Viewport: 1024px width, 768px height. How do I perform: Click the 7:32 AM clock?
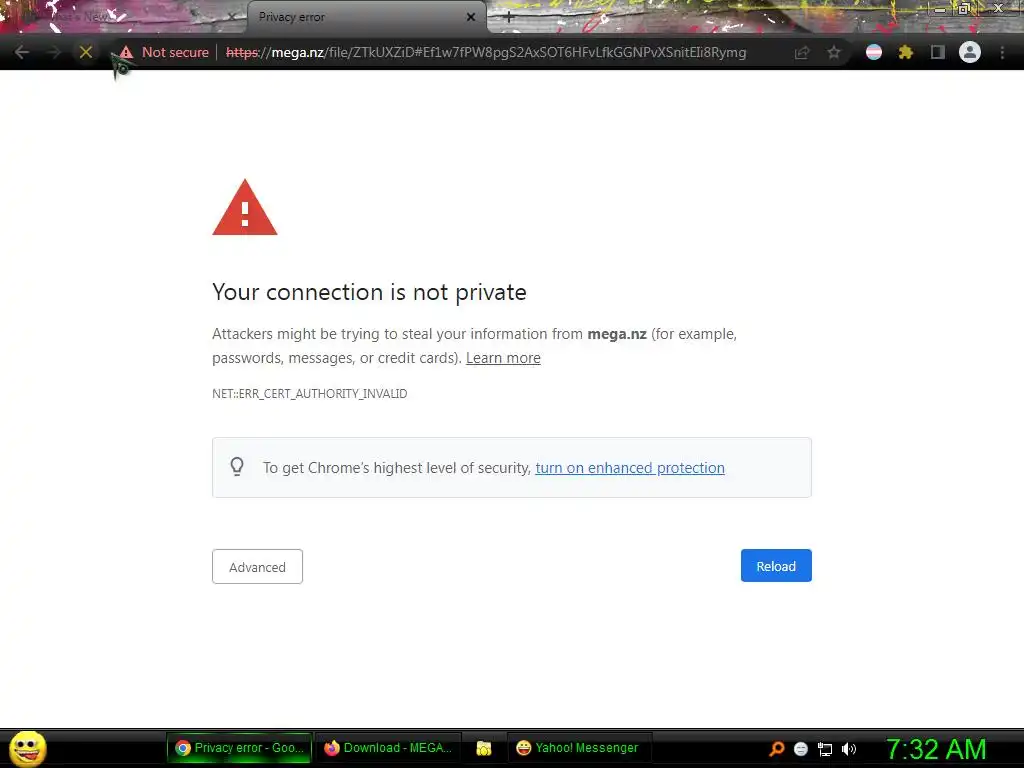tap(936, 749)
